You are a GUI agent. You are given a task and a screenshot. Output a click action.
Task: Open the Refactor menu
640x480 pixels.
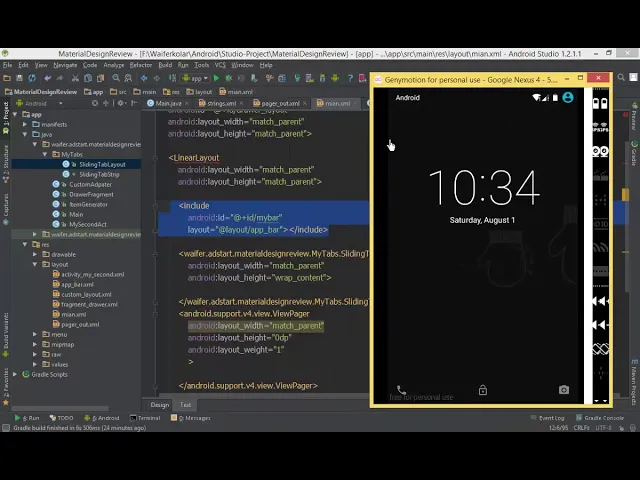click(x=140, y=65)
